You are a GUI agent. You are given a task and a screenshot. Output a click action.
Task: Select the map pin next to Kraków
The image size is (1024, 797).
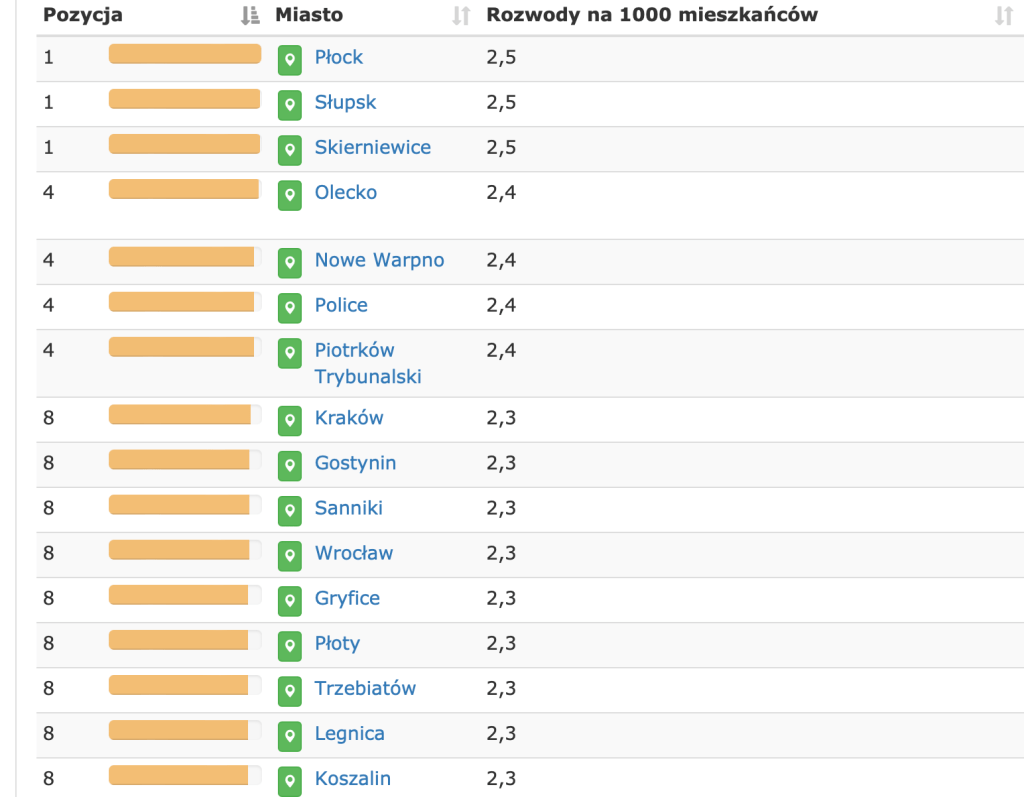289,420
